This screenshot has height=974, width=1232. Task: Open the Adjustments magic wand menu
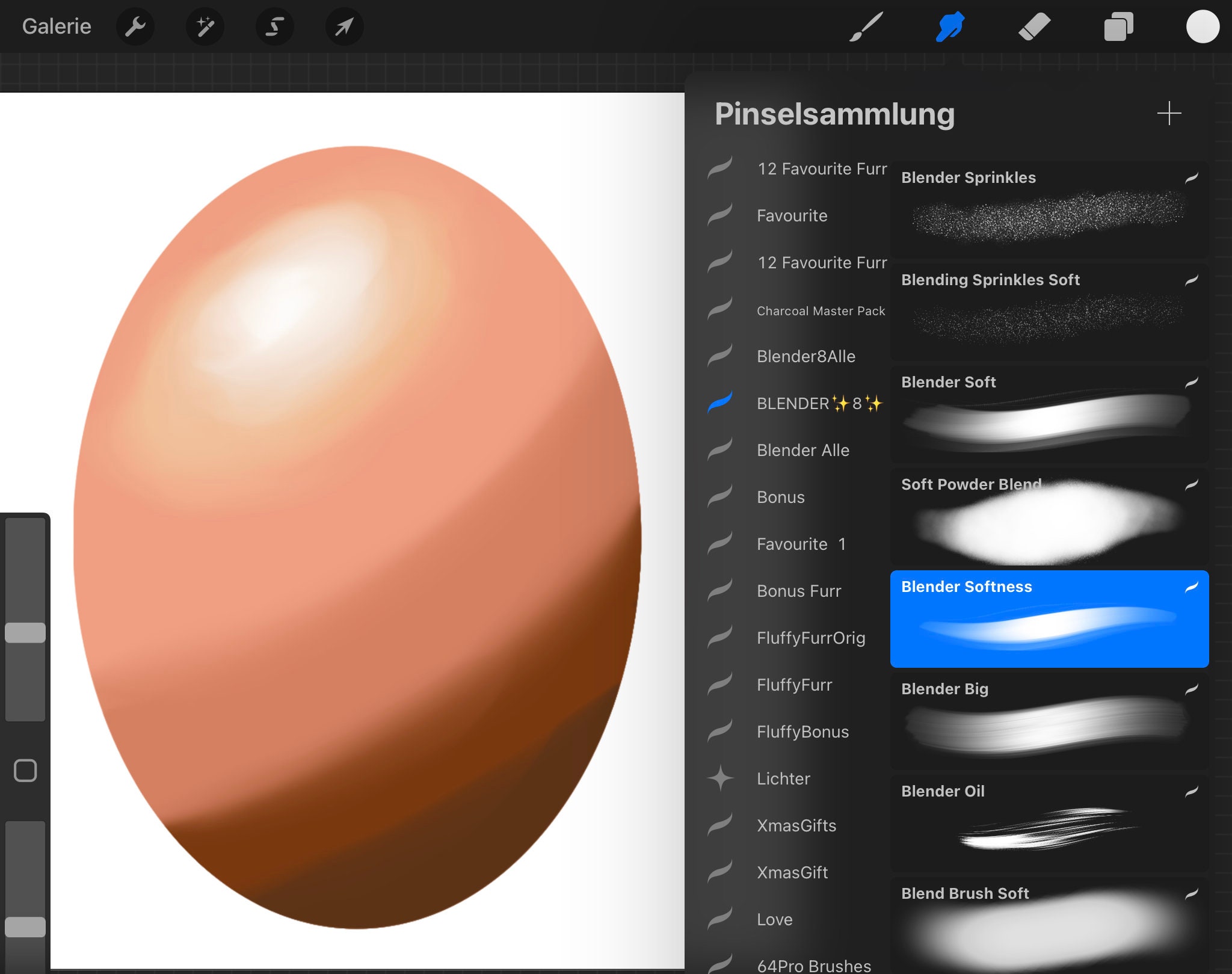pyautogui.click(x=205, y=26)
